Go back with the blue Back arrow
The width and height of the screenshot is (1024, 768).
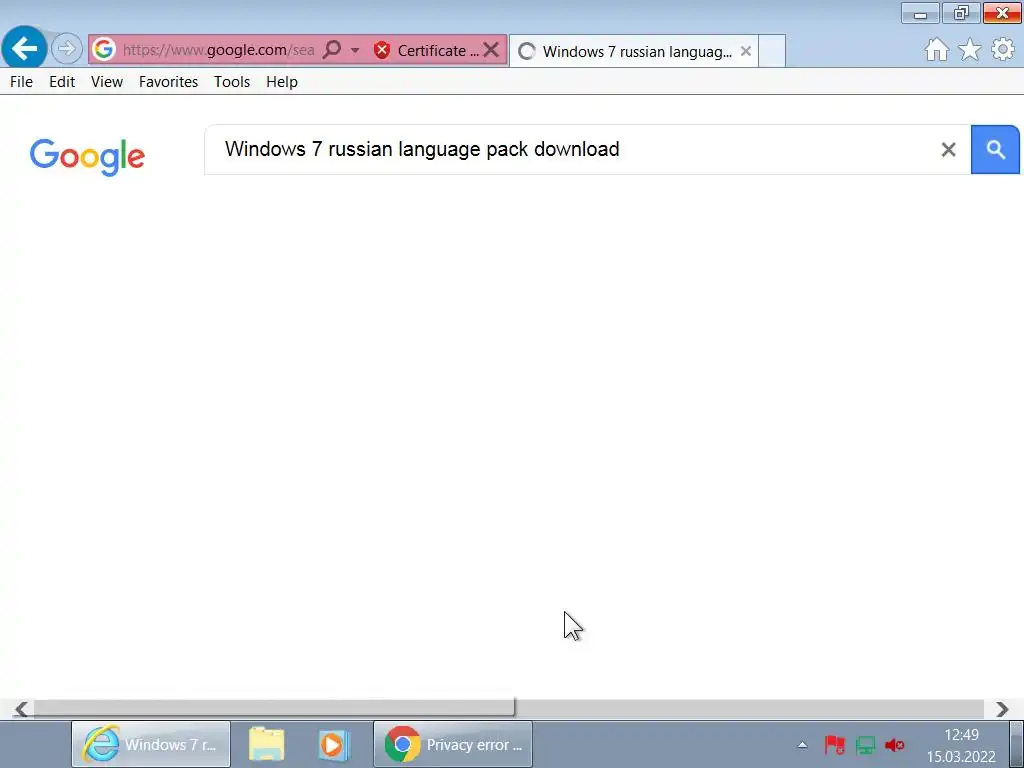[x=24, y=48]
